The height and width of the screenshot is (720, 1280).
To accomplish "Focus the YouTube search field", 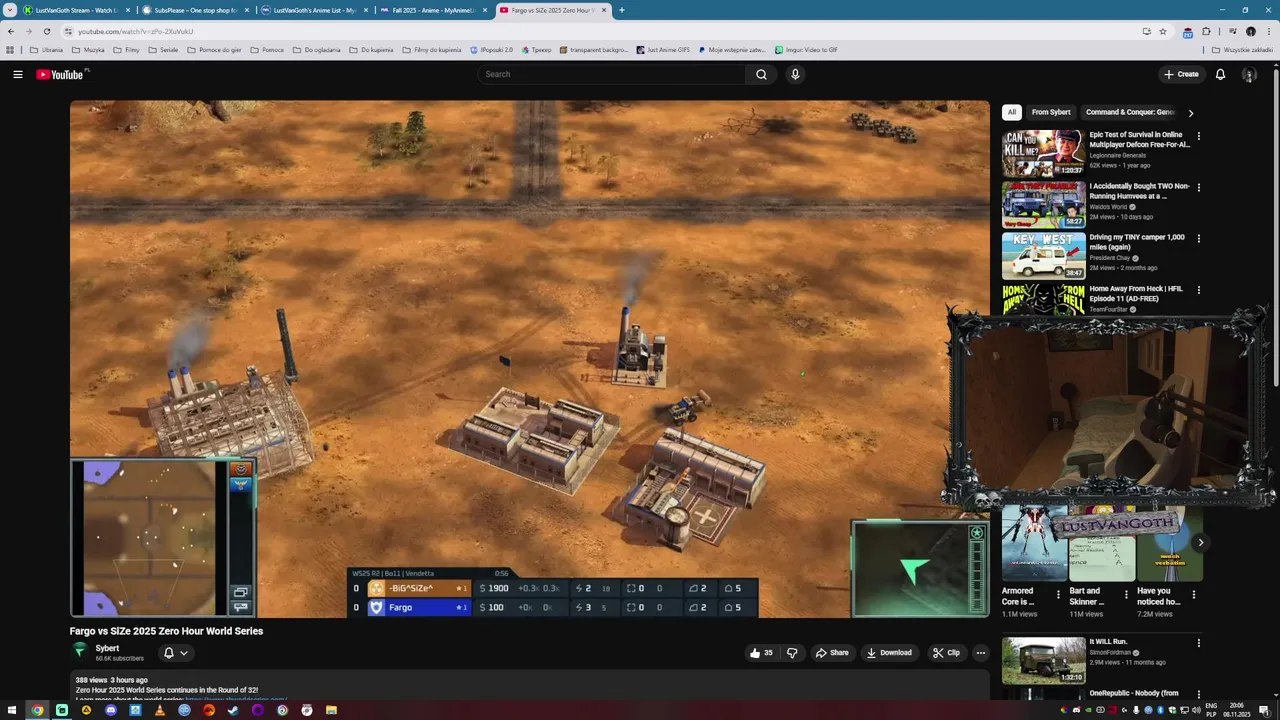I will click(612, 74).
